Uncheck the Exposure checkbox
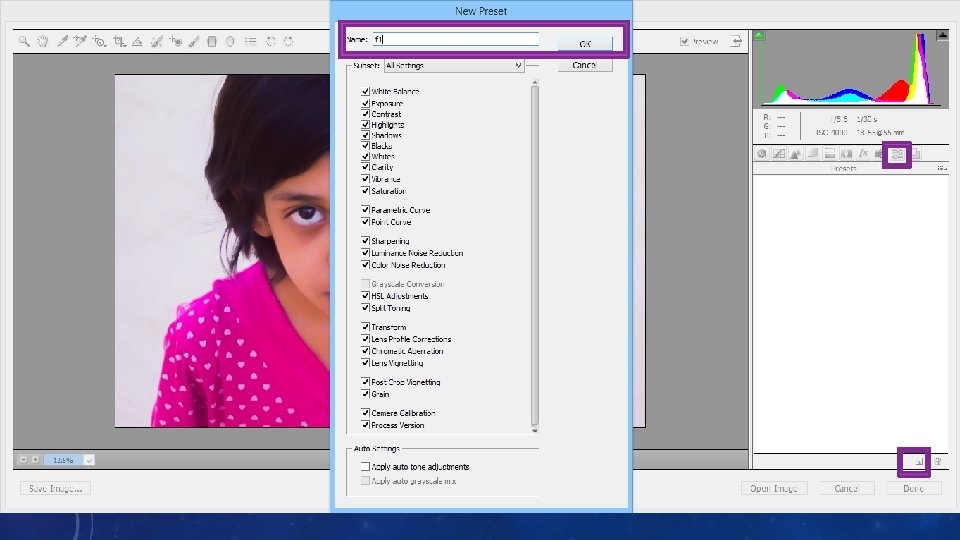 366,103
